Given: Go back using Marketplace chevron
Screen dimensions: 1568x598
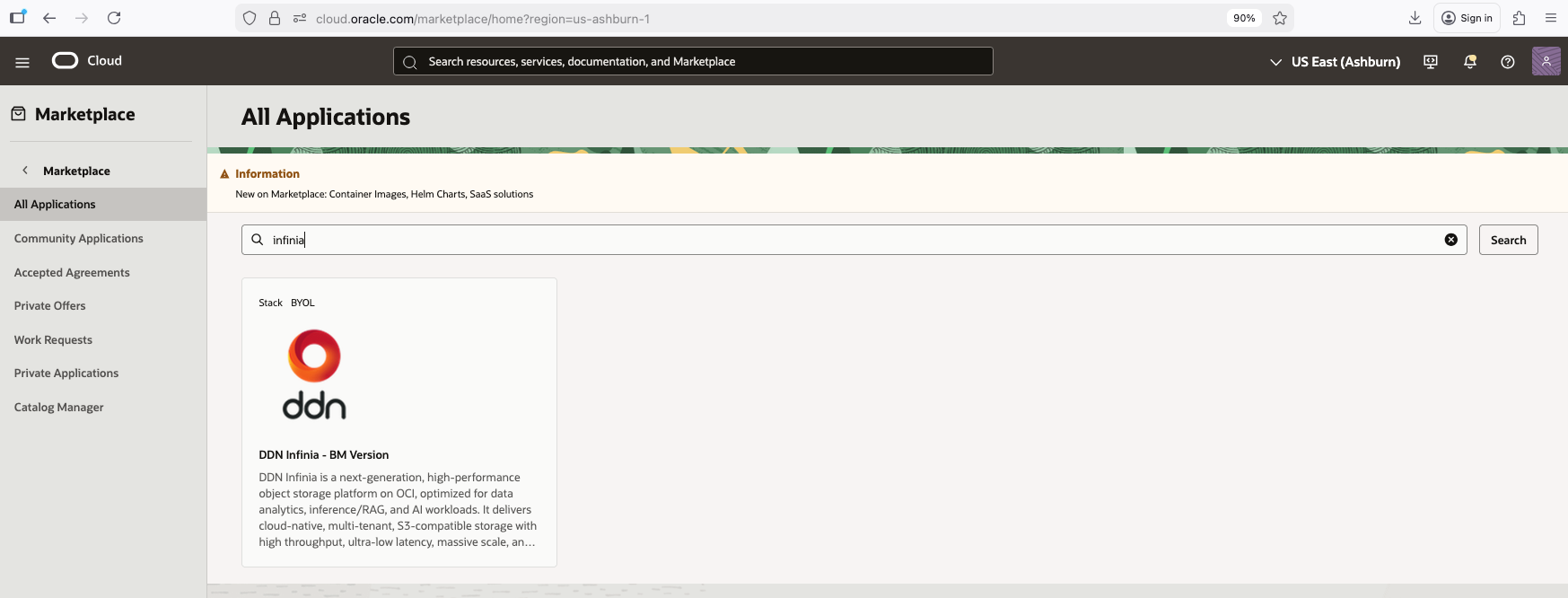Looking at the screenshot, I should [x=25, y=170].
